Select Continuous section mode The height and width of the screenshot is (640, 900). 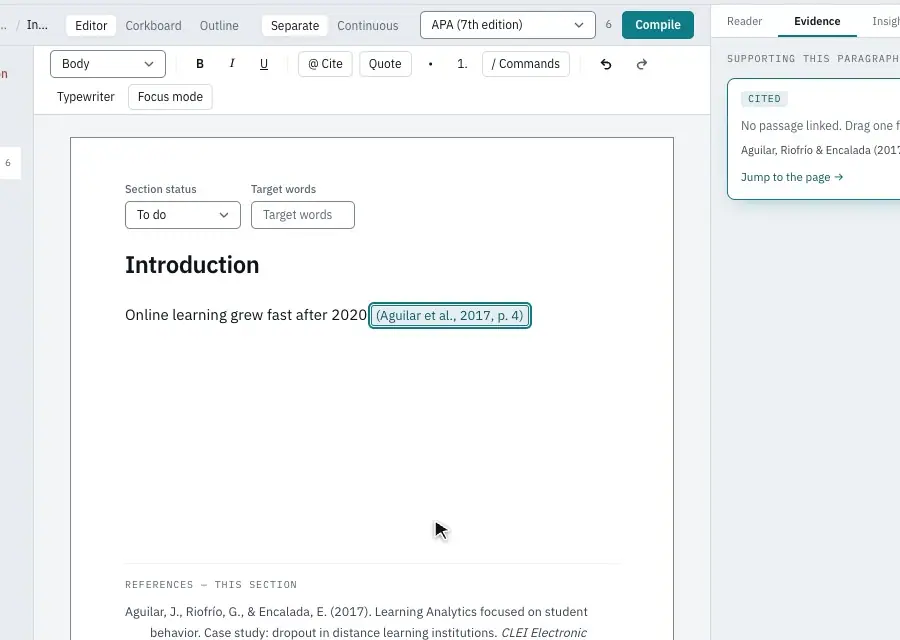[x=368, y=25]
